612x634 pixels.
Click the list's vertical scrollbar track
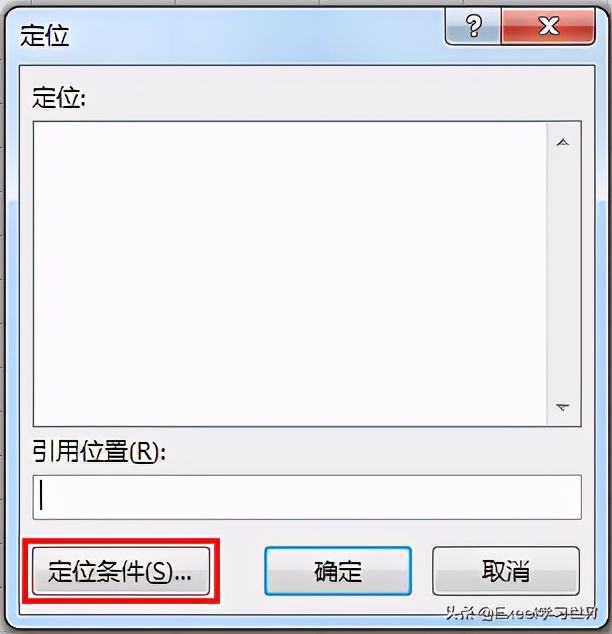563,273
